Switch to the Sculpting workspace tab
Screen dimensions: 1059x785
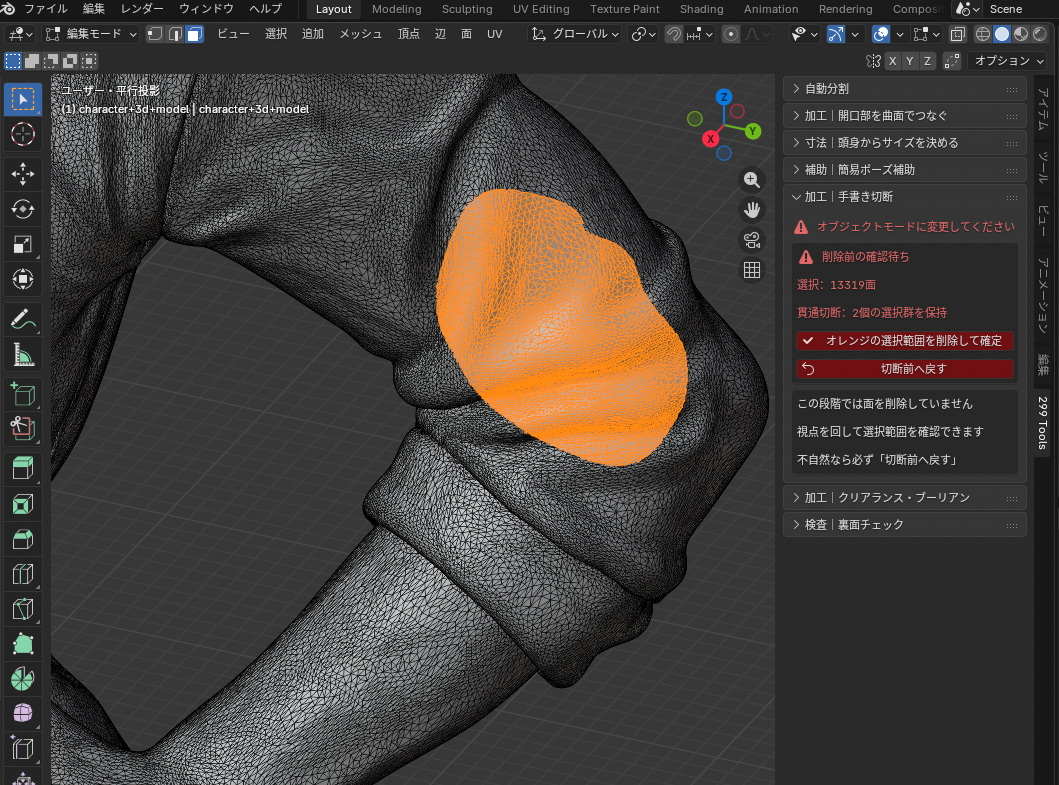[467, 9]
